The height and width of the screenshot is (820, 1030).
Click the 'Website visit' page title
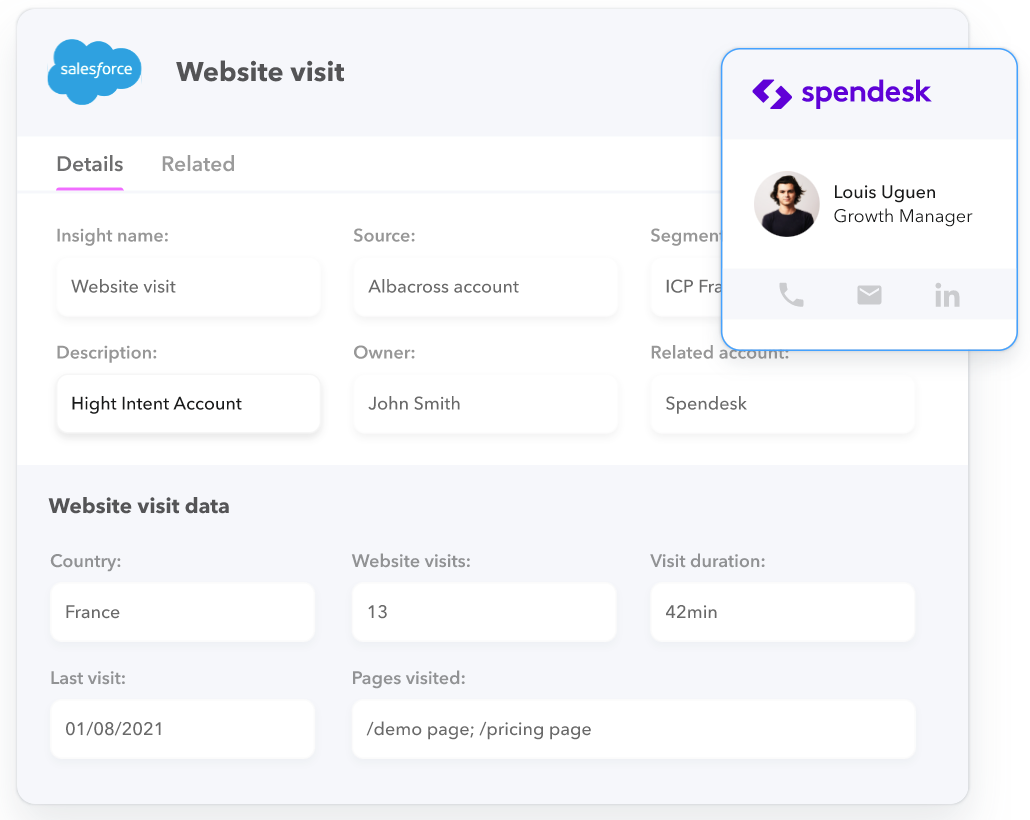point(260,72)
